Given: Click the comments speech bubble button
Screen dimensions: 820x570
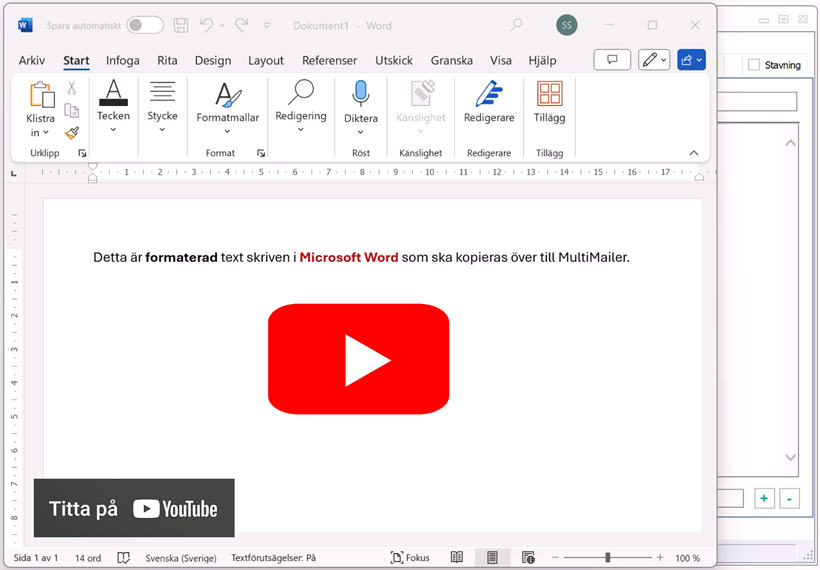Looking at the screenshot, I should pyautogui.click(x=612, y=60).
